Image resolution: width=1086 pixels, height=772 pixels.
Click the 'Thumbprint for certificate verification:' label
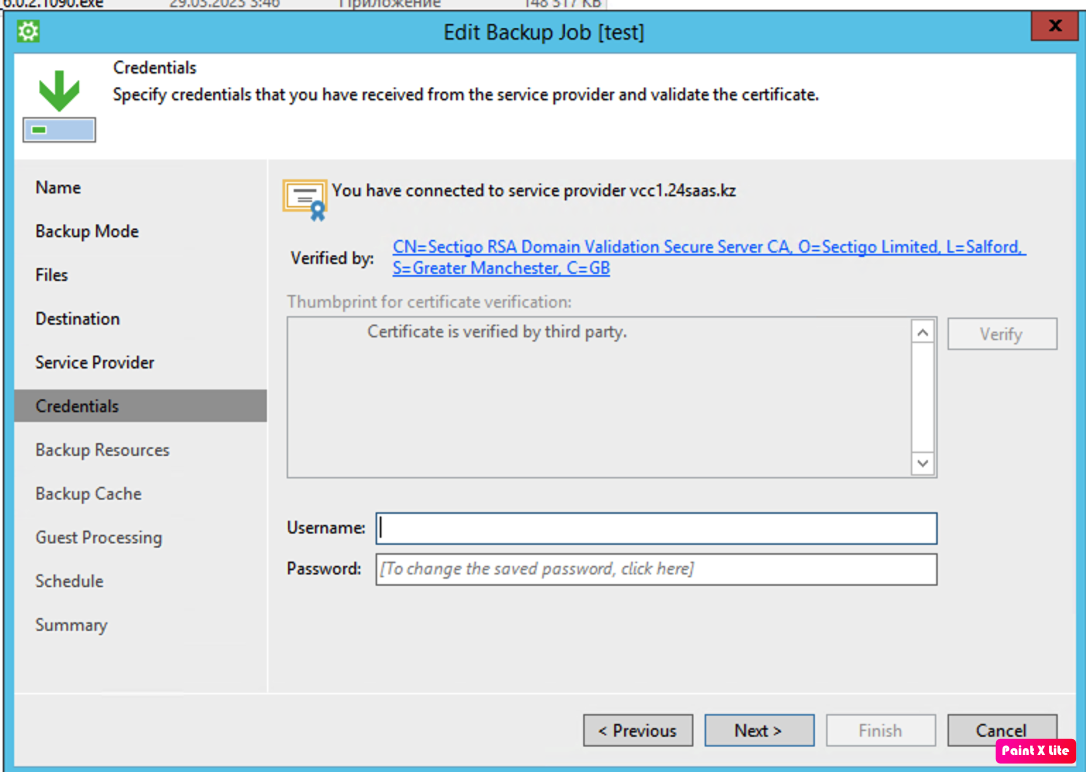point(429,302)
